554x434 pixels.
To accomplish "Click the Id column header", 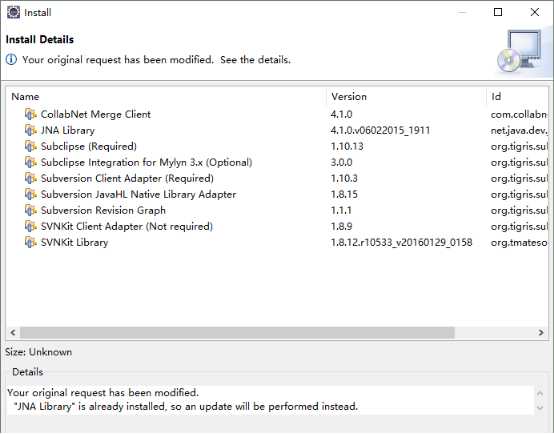I will pyautogui.click(x=518, y=96).
